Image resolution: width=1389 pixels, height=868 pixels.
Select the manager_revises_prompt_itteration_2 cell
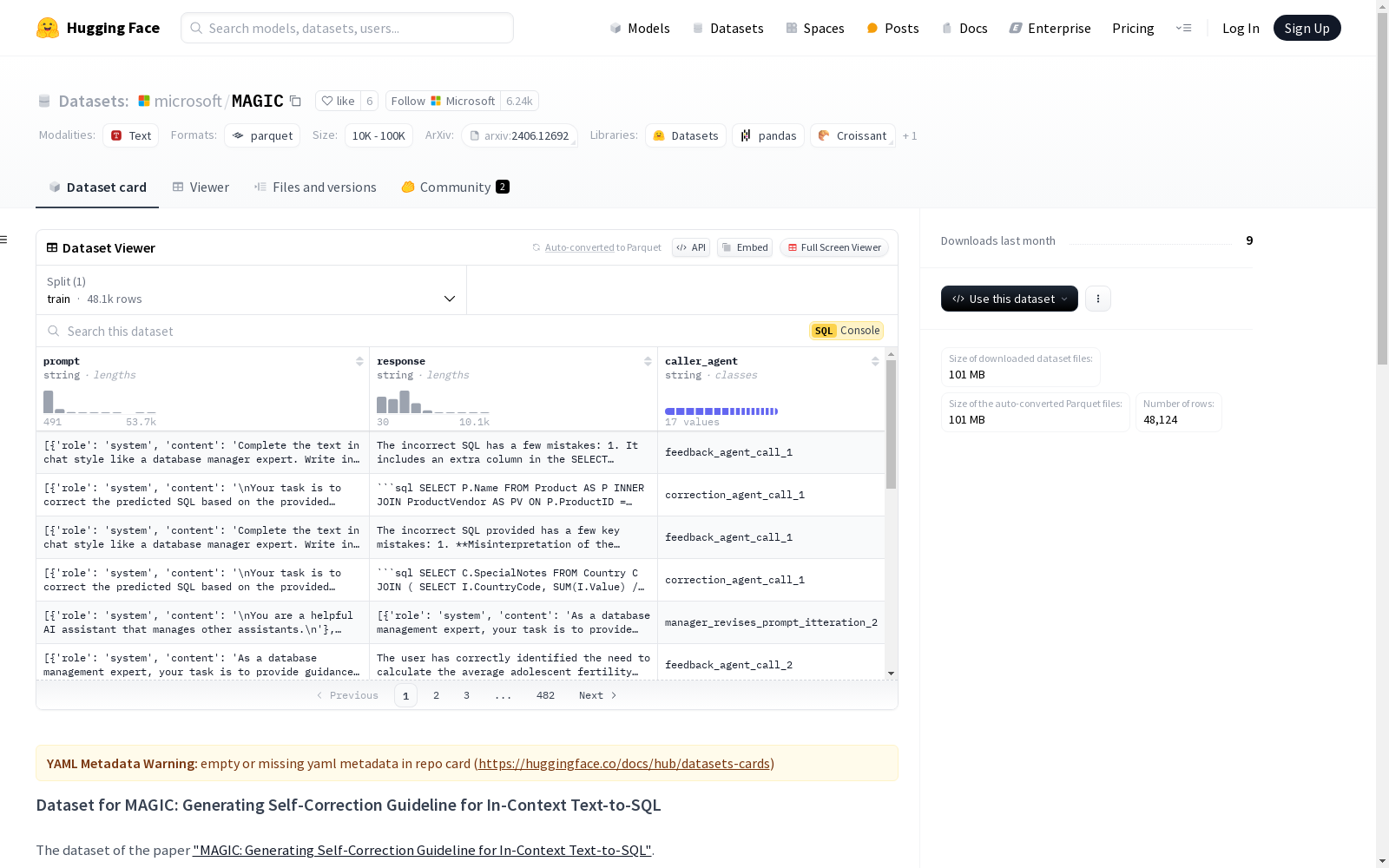click(x=771, y=622)
